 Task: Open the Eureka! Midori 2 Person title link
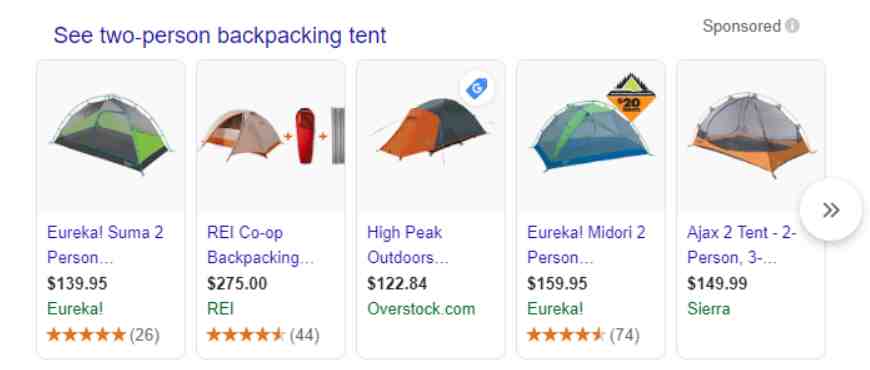tap(586, 245)
